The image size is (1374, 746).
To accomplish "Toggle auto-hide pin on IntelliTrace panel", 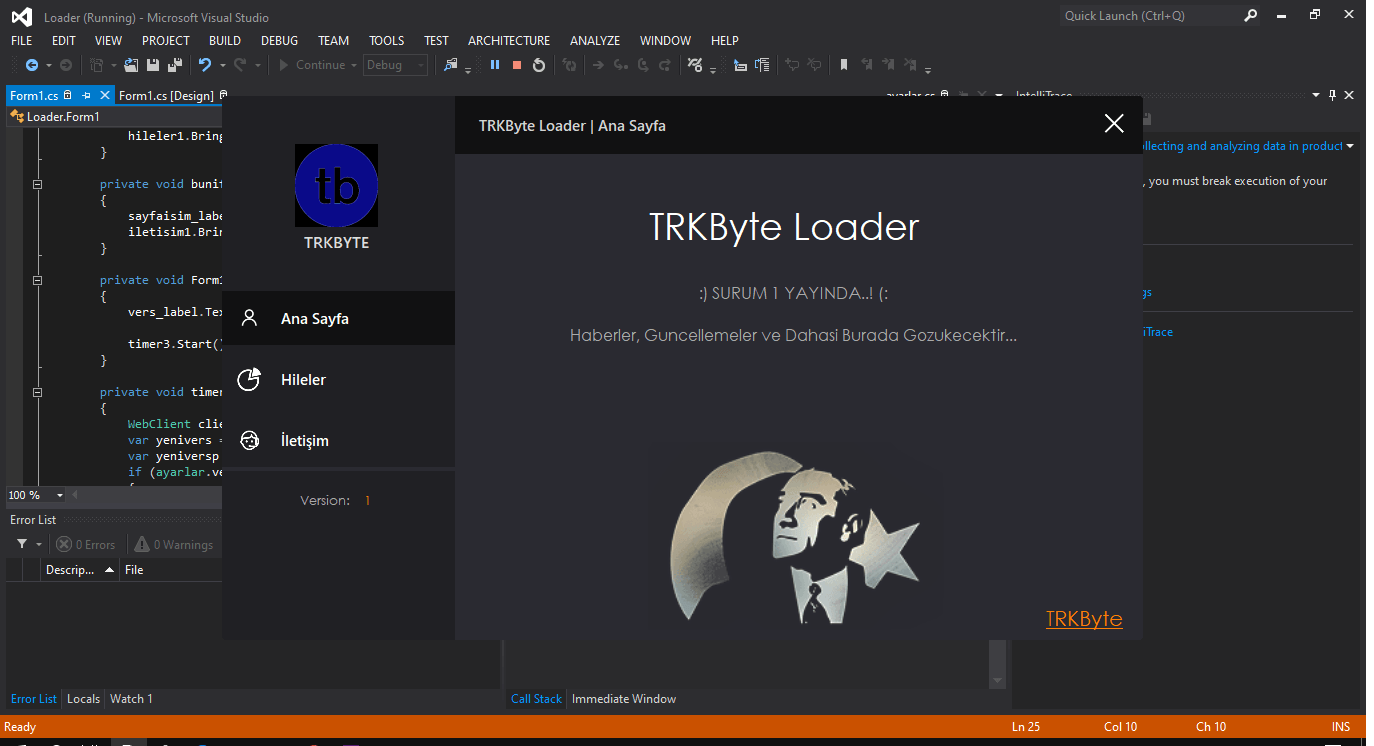I will tap(1332, 95).
